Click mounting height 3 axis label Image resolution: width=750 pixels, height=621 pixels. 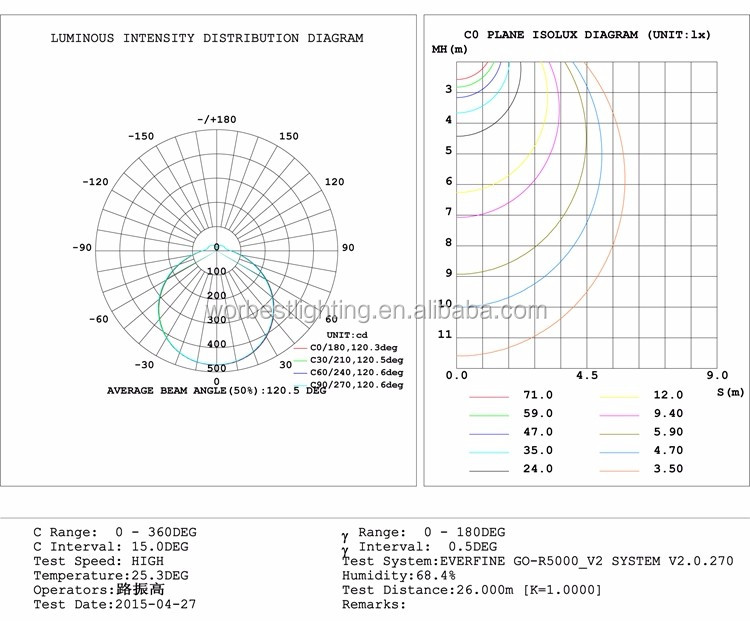[449, 89]
